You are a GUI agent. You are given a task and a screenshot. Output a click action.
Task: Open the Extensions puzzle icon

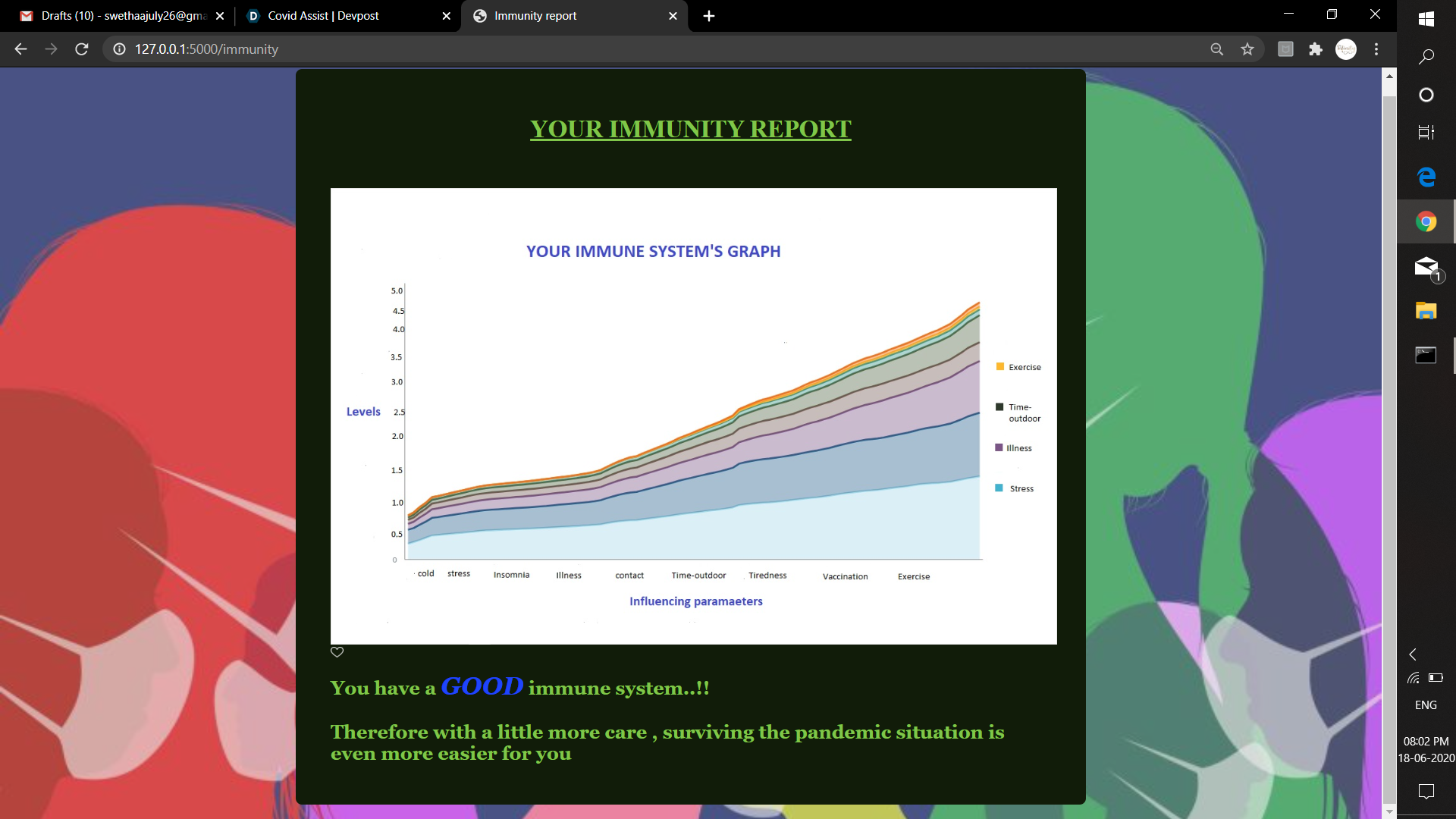(1316, 49)
